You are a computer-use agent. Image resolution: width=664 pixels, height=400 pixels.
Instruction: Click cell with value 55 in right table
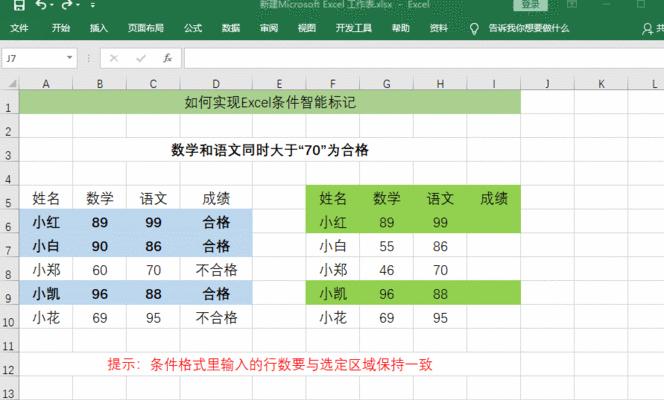[x=386, y=246]
